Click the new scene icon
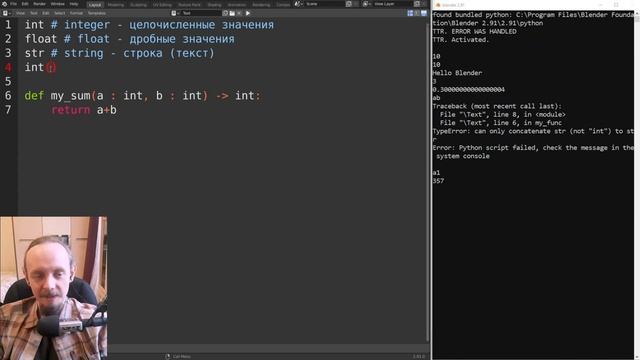The height and width of the screenshot is (360, 640). [349, 4]
